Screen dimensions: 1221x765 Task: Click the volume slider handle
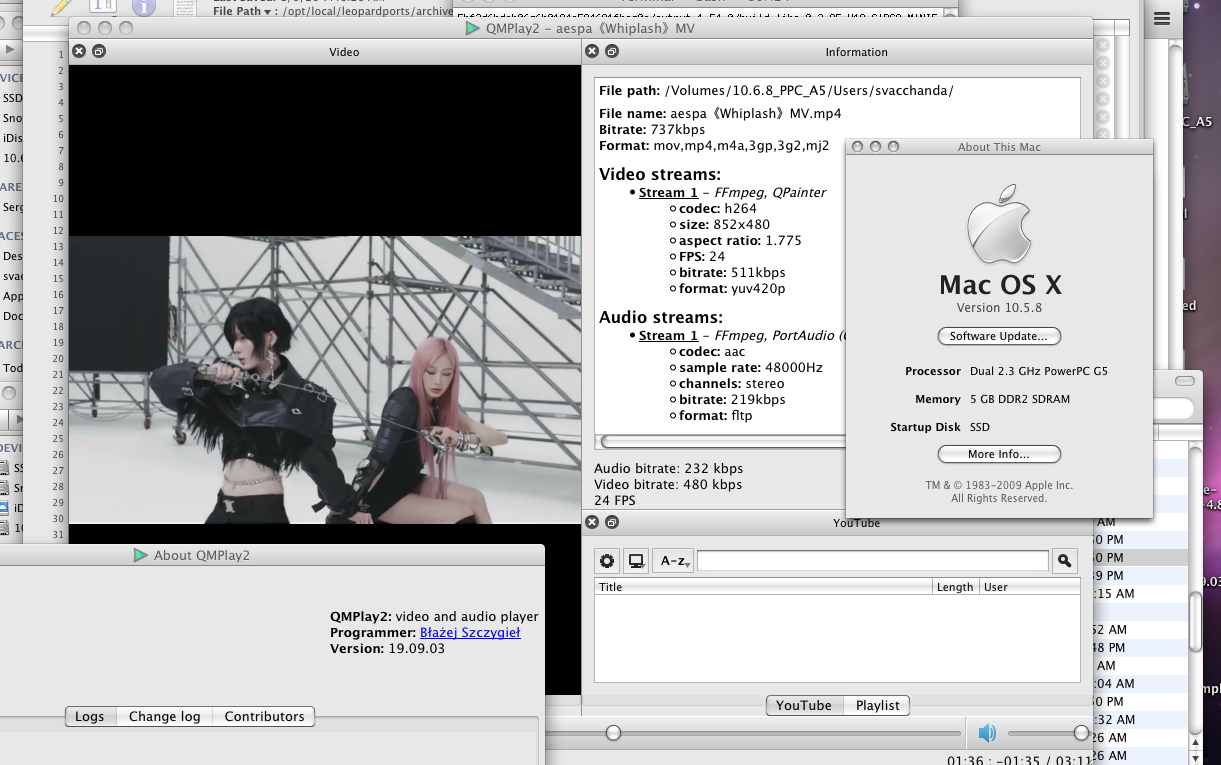(x=1081, y=733)
